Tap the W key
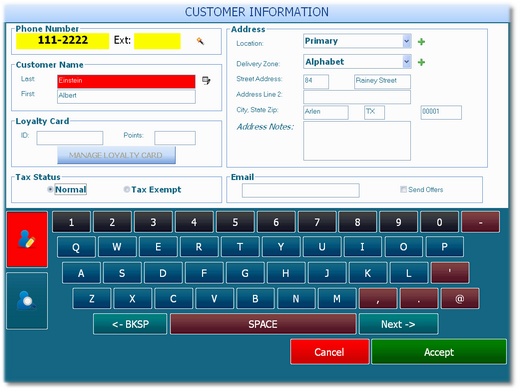 tap(117, 247)
